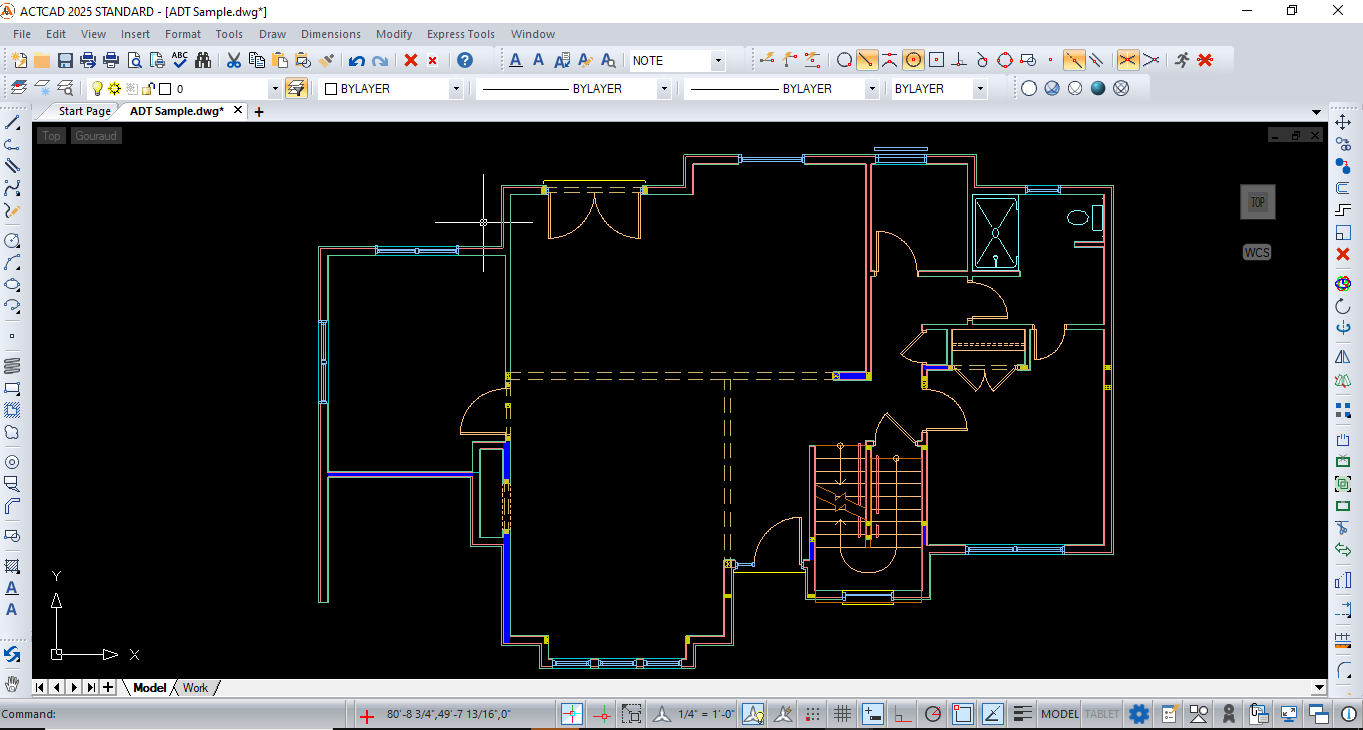Open the layer 0 dropdown list
Image resolution: width=1363 pixels, height=730 pixels.
[275, 89]
